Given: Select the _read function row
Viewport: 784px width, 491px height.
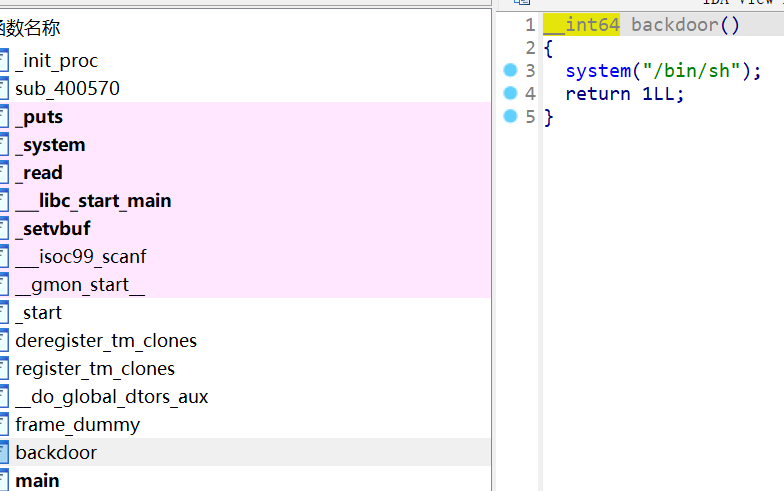Looking at the screenshot, I should pyautogui.click(x=245, y=172).
